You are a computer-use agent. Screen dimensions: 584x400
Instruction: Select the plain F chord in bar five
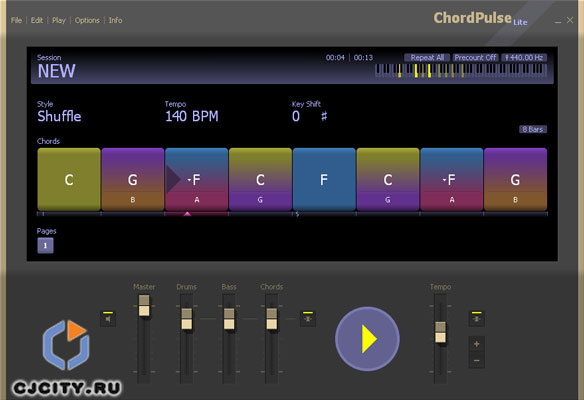tap(324, 180)
